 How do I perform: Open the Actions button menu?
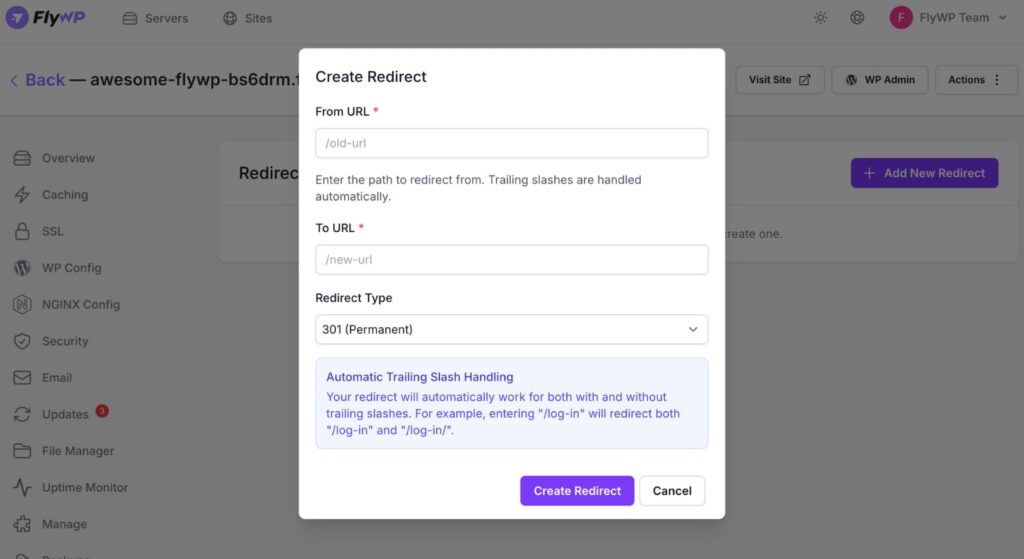tap(976, 80)
